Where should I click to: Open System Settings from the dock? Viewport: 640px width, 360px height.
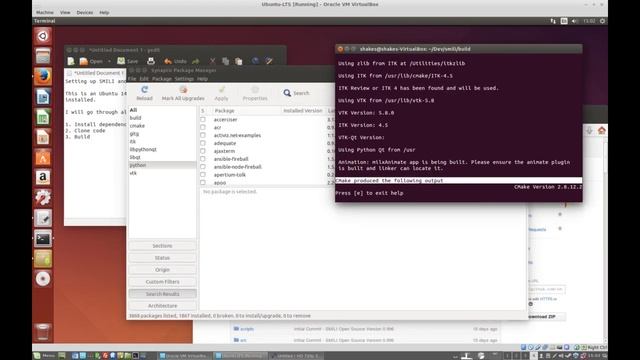click(43, 198)
